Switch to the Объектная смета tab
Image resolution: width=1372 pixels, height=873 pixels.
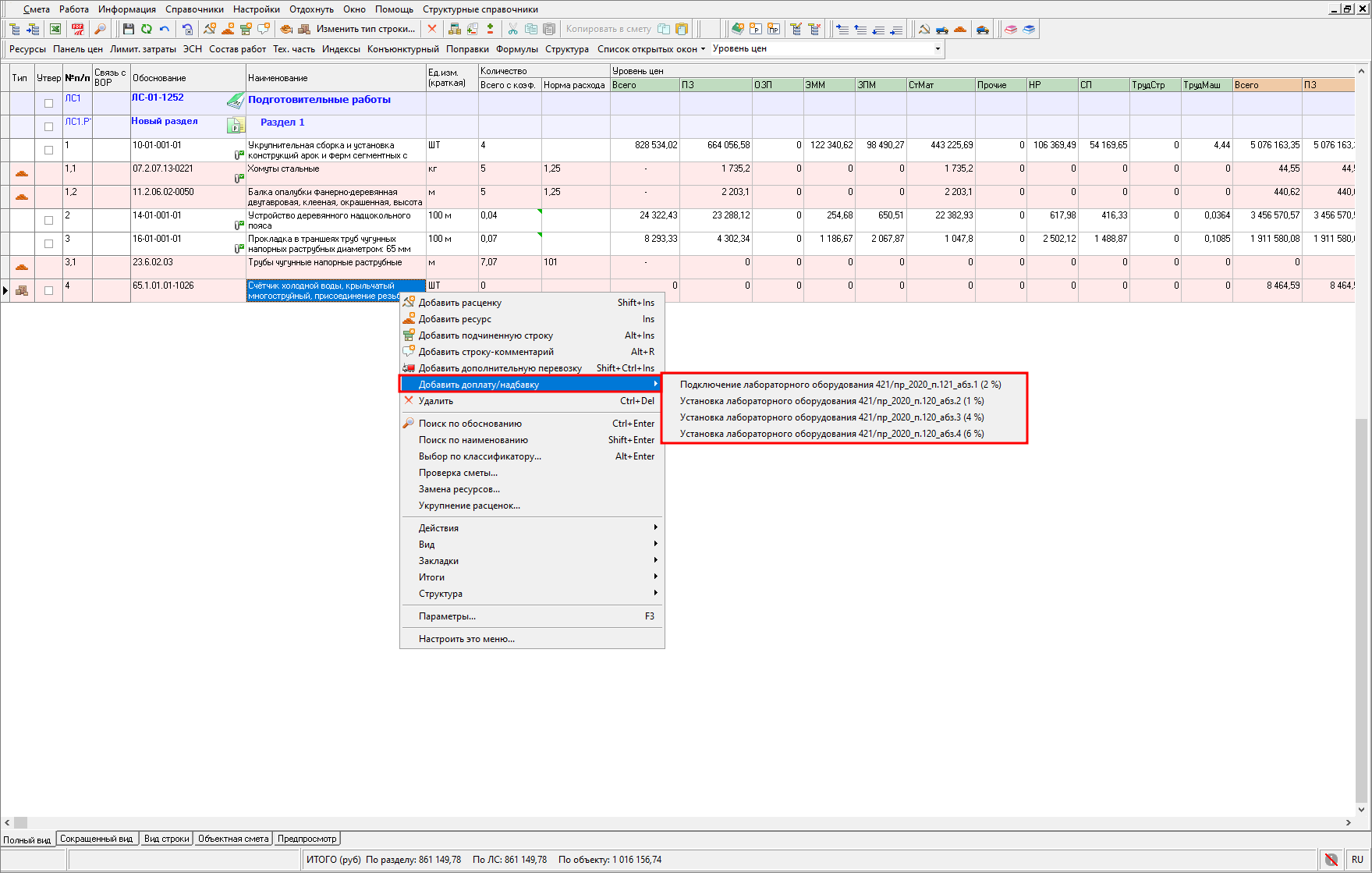(233, 839)
